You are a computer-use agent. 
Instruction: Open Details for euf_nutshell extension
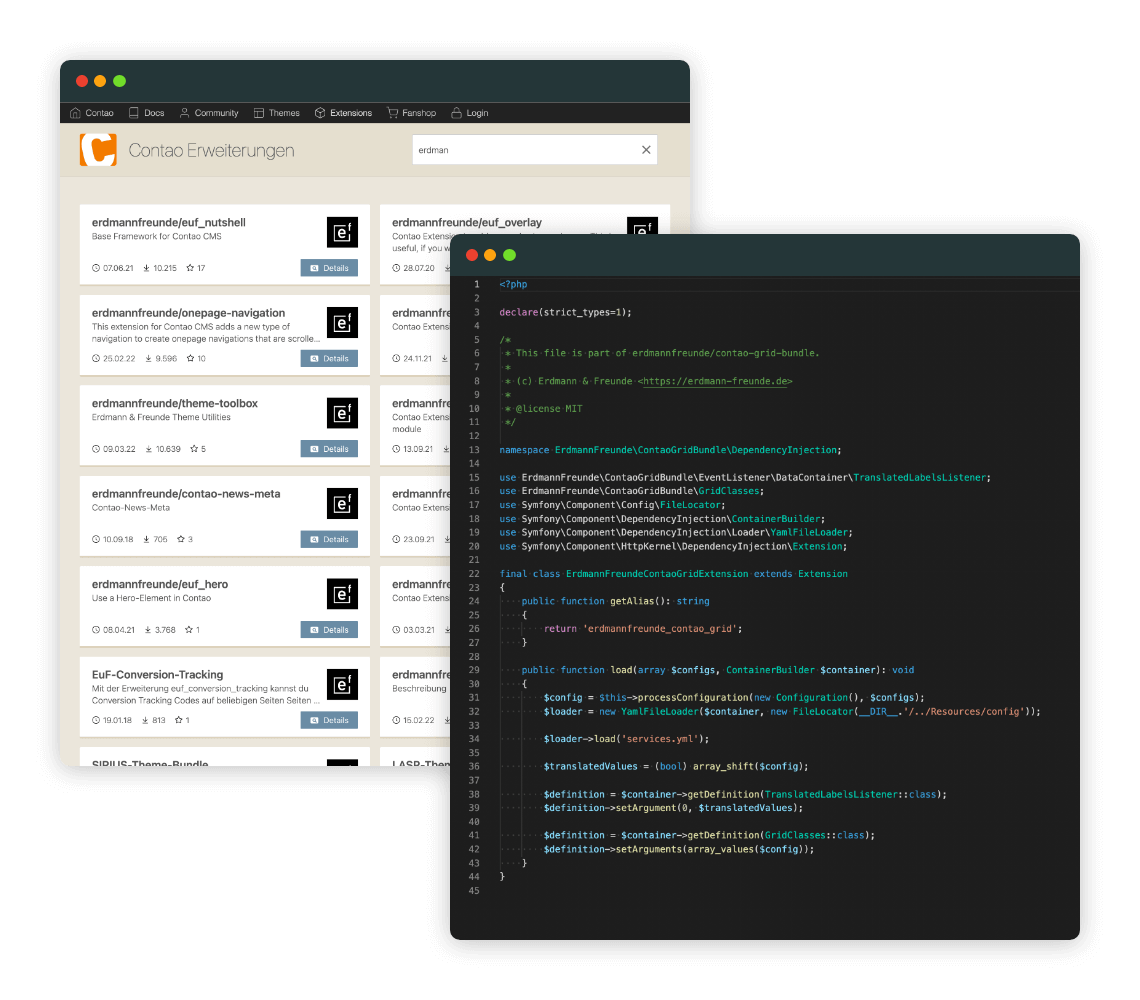(x=329, y=268)
